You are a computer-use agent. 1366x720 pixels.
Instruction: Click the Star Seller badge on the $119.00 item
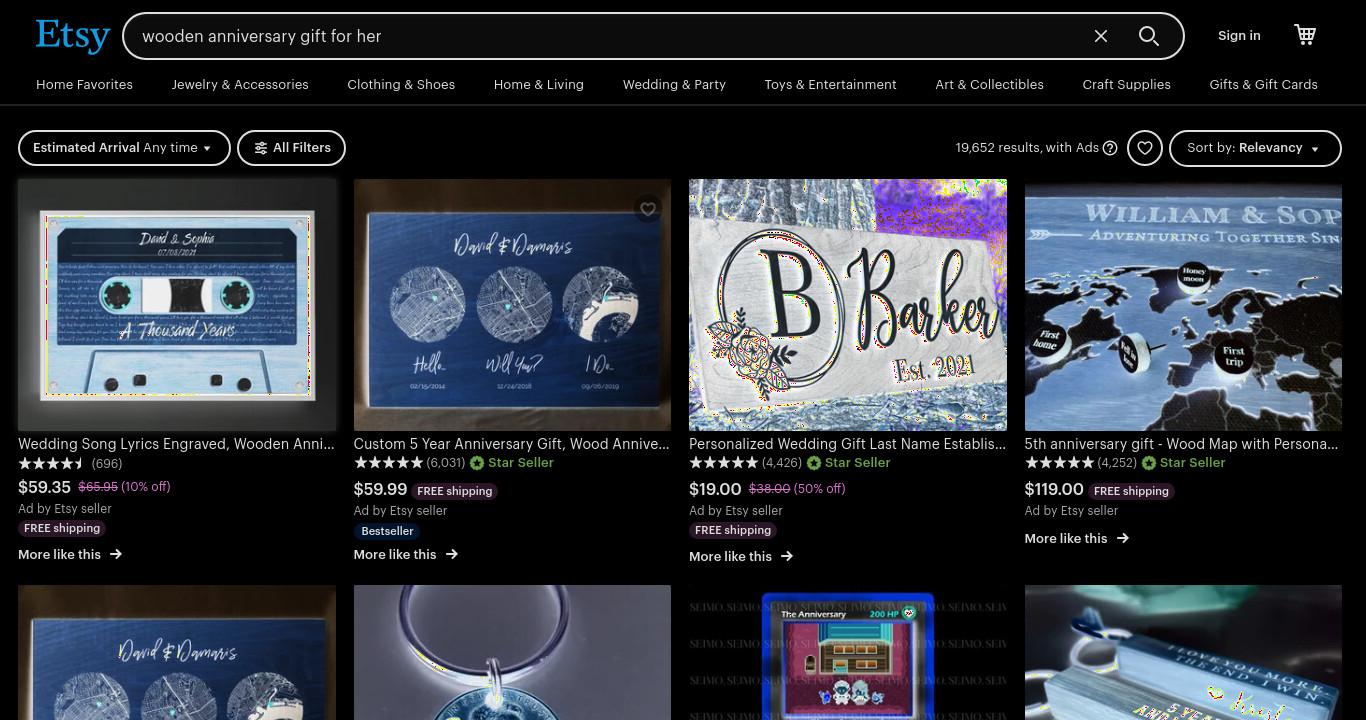1183,463
